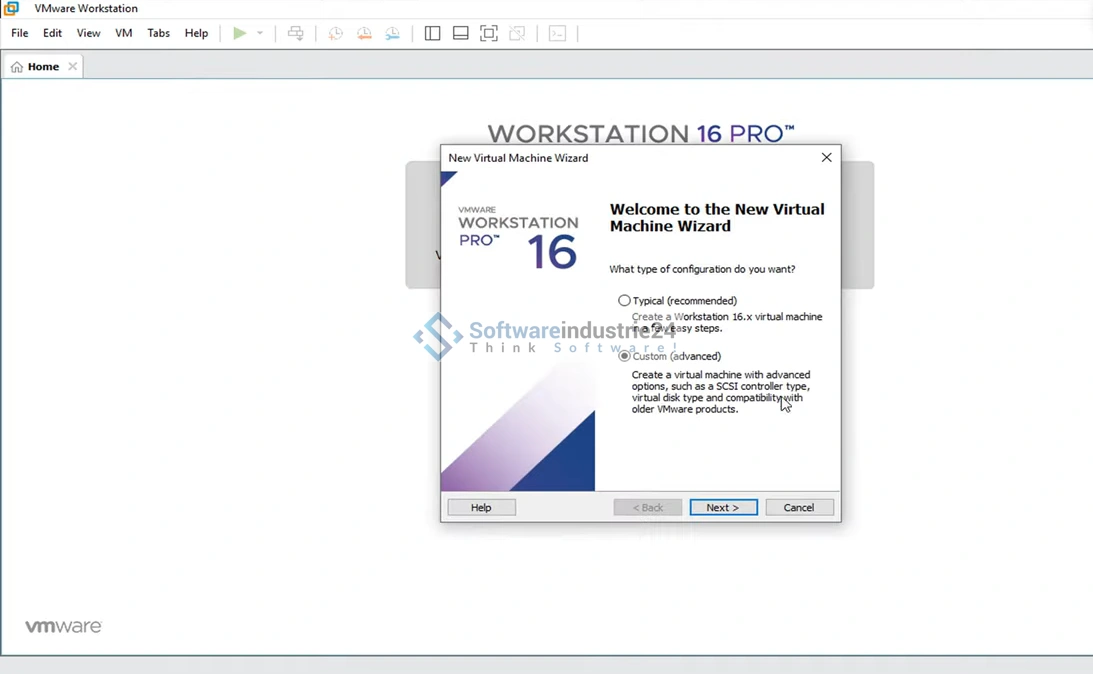Viewport: 1093px width, 674px height.
Task: Click the wizard Help button
Action: pos(481,507)
